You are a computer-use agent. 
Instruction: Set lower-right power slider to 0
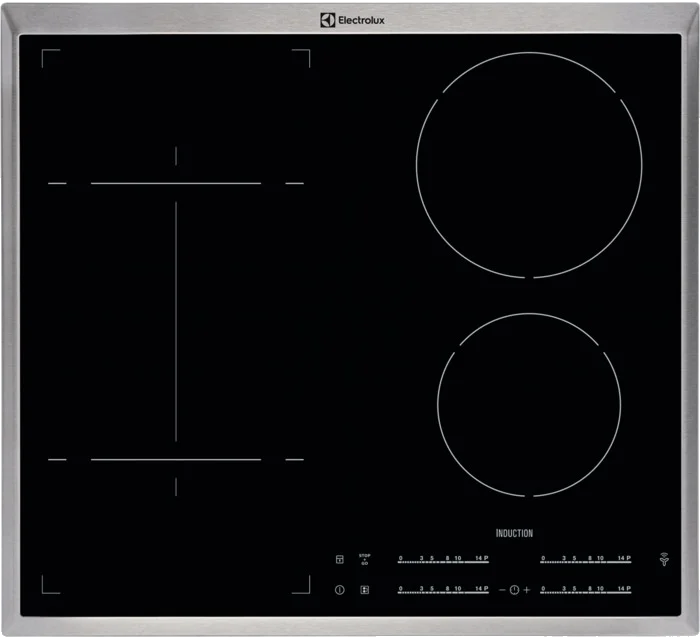pos(543,591)
